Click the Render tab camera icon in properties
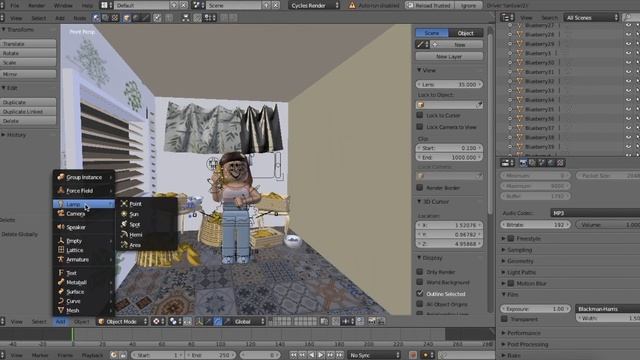Image resolution: width=640 pixels, height=360 pixels. click(523, 163)
